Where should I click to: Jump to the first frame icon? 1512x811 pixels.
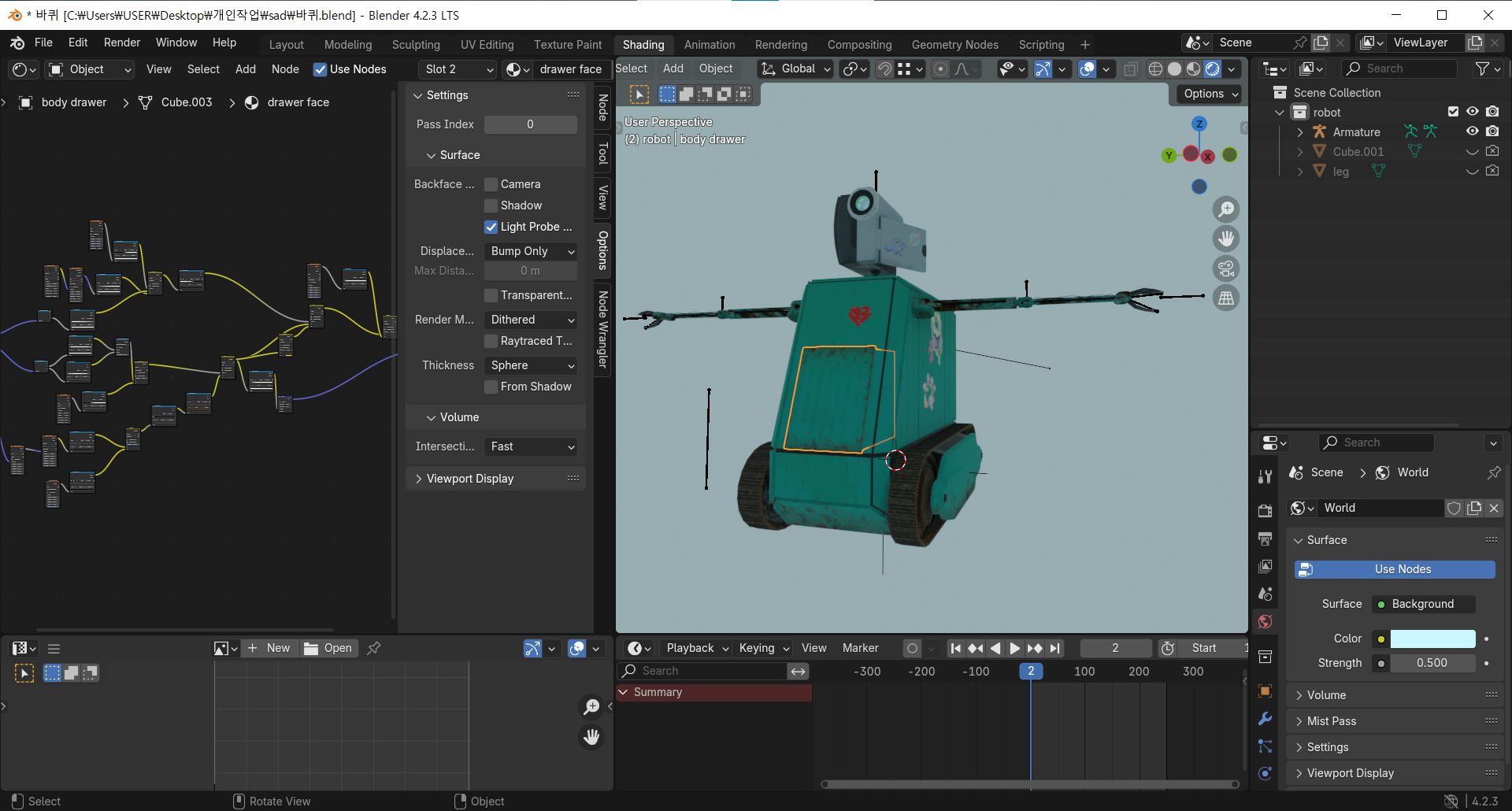click(x=955, y=648)
